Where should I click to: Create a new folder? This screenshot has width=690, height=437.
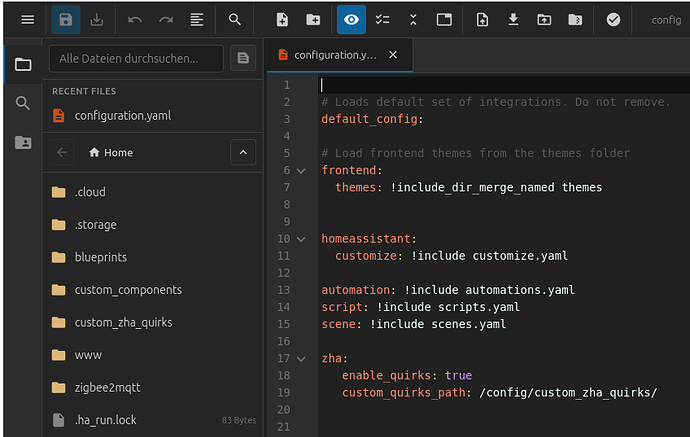pyautogui.click(x=313, y=20)
